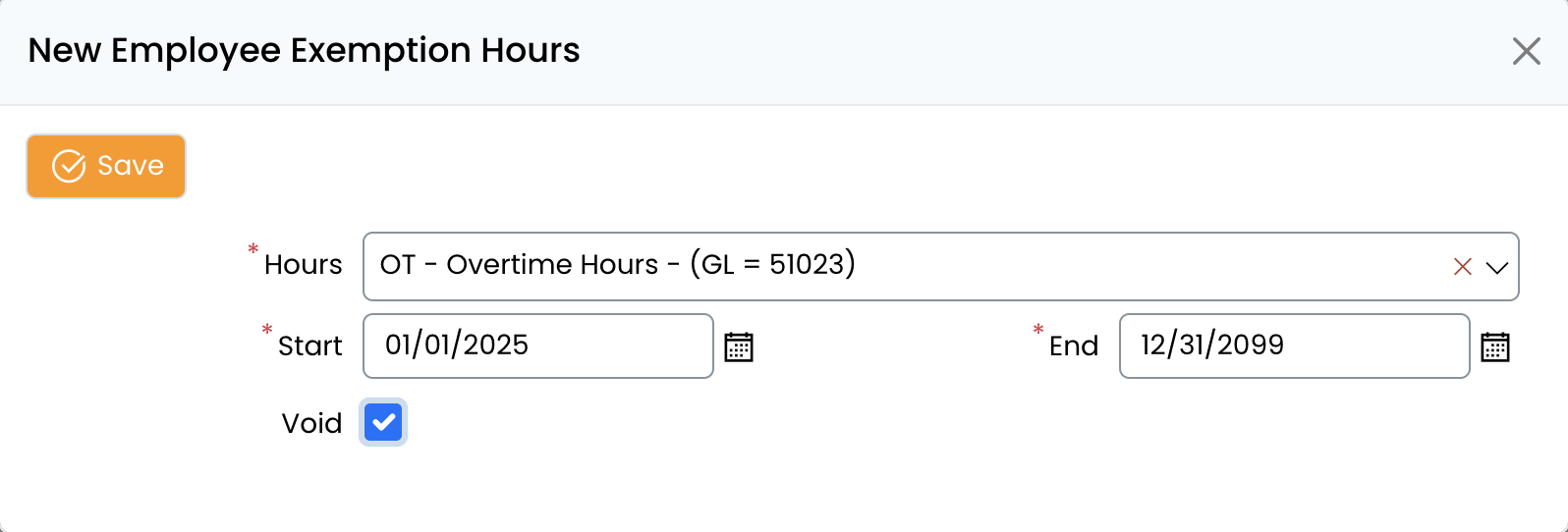Viewport: 1568px width, 532px height.
Task: Open the End date calendar picker
Action: [x=1494, y=346]
